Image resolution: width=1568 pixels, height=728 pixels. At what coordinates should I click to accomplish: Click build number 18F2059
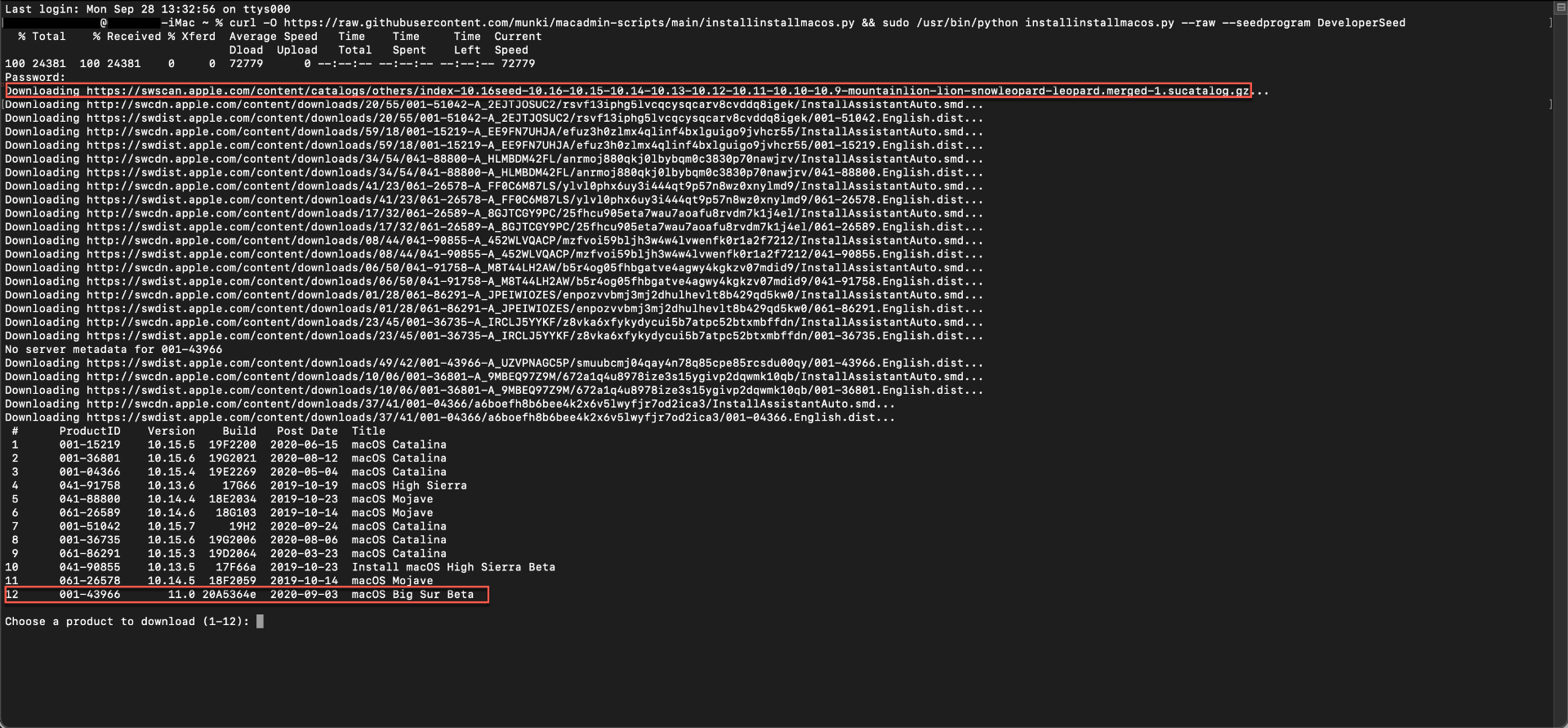point(233,581)
